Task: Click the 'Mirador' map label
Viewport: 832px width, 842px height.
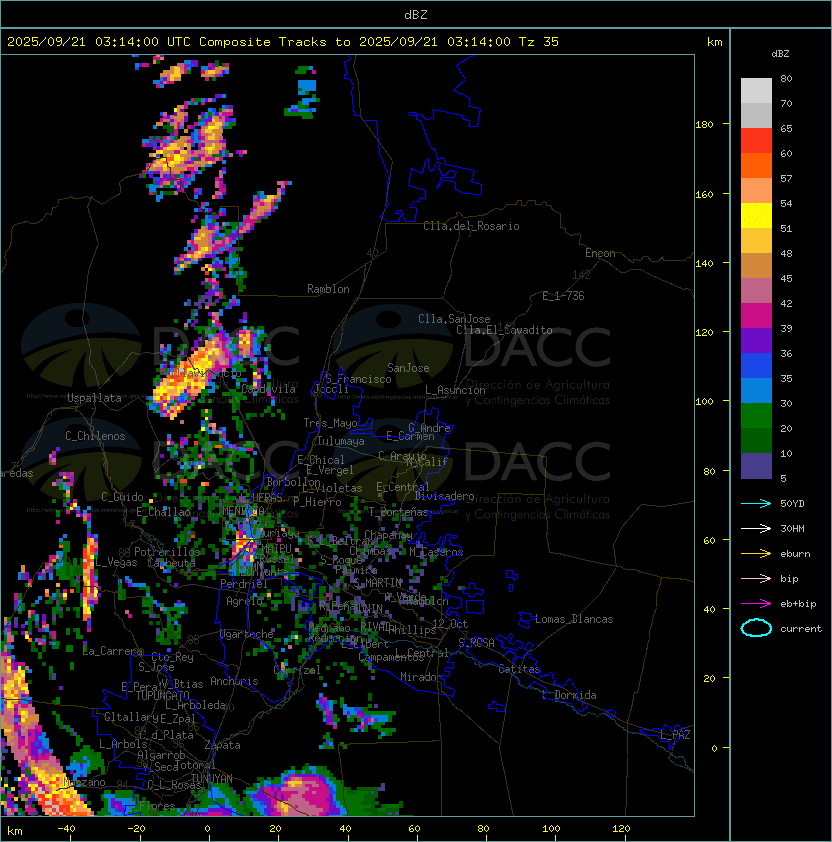Action: [422, 677]
